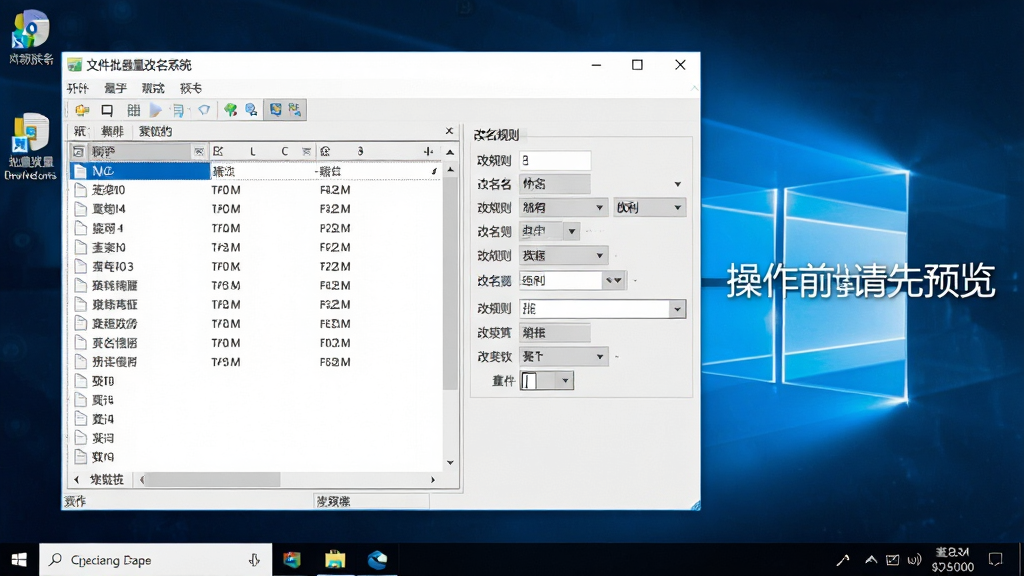The height and width of the screenshot is (576, 1024).
Task: Switch to the third tab above file list
Action: click(155, 131)
